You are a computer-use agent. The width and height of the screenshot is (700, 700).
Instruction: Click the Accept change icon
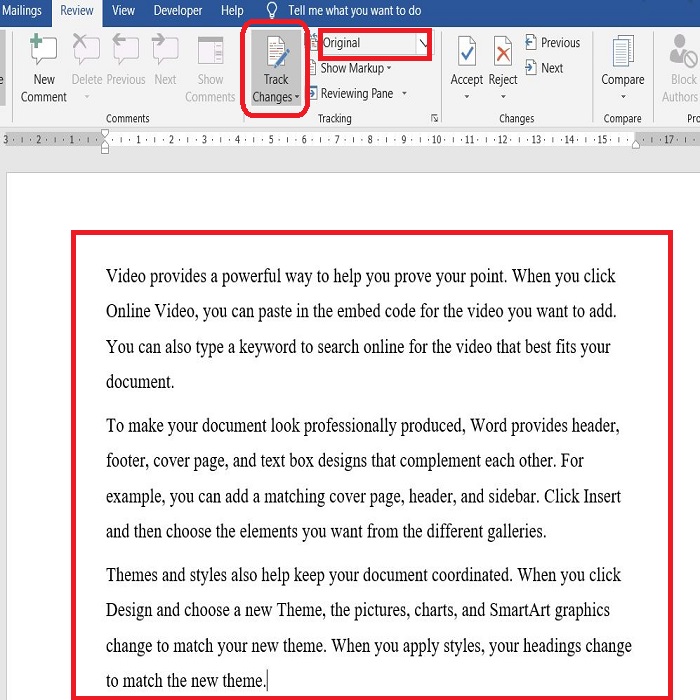point(467,51)
